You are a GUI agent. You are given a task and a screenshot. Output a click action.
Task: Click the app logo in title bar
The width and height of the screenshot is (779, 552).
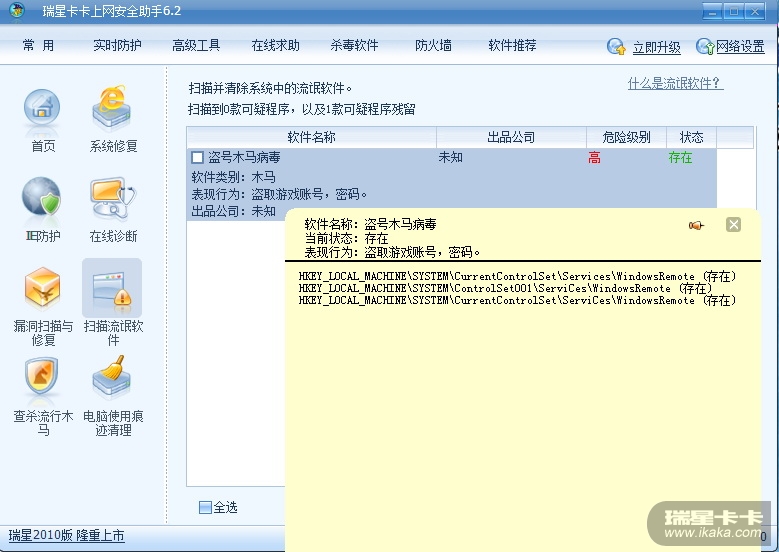17,10
